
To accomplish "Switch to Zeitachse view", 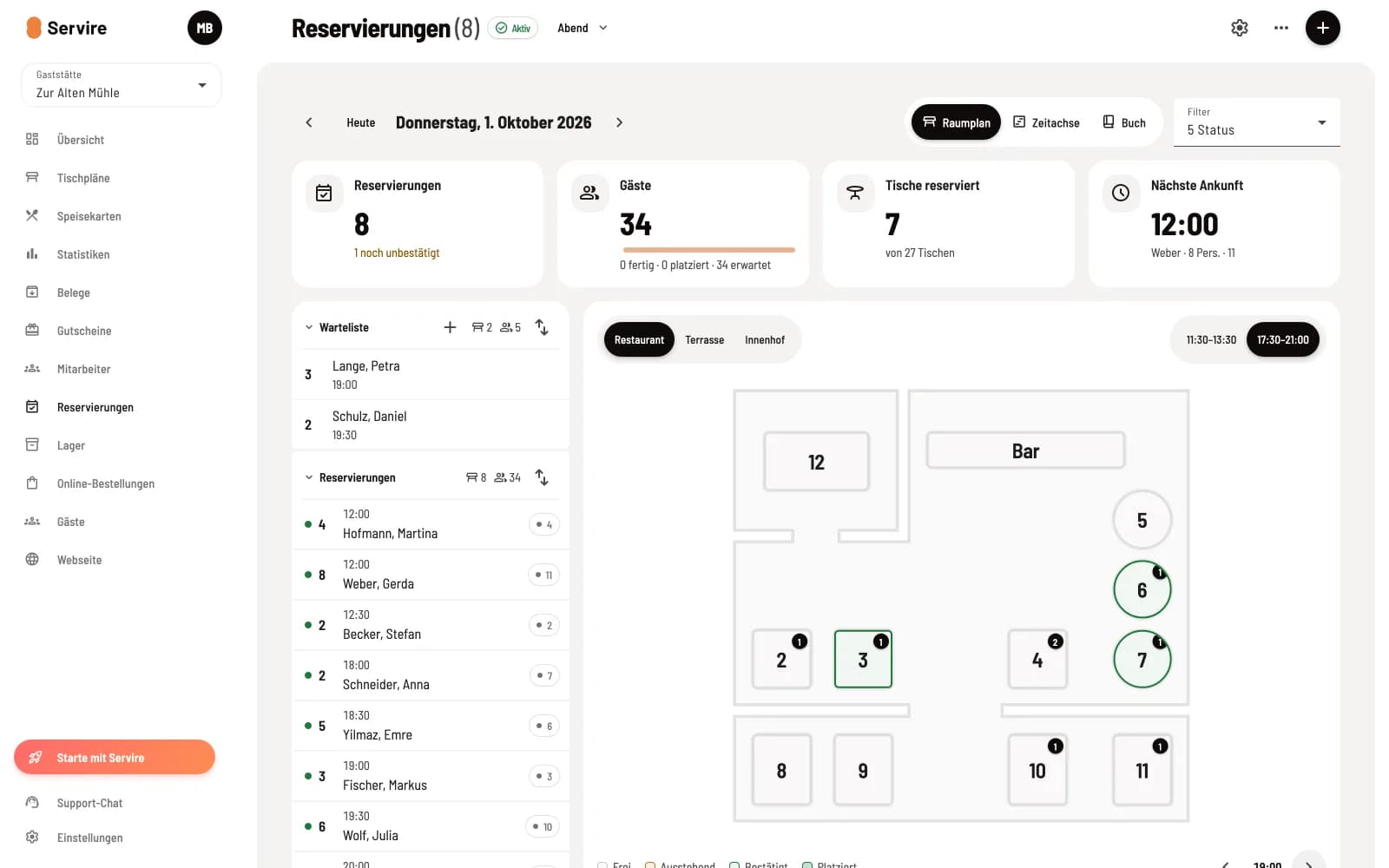I will (x=1047, y=122).
